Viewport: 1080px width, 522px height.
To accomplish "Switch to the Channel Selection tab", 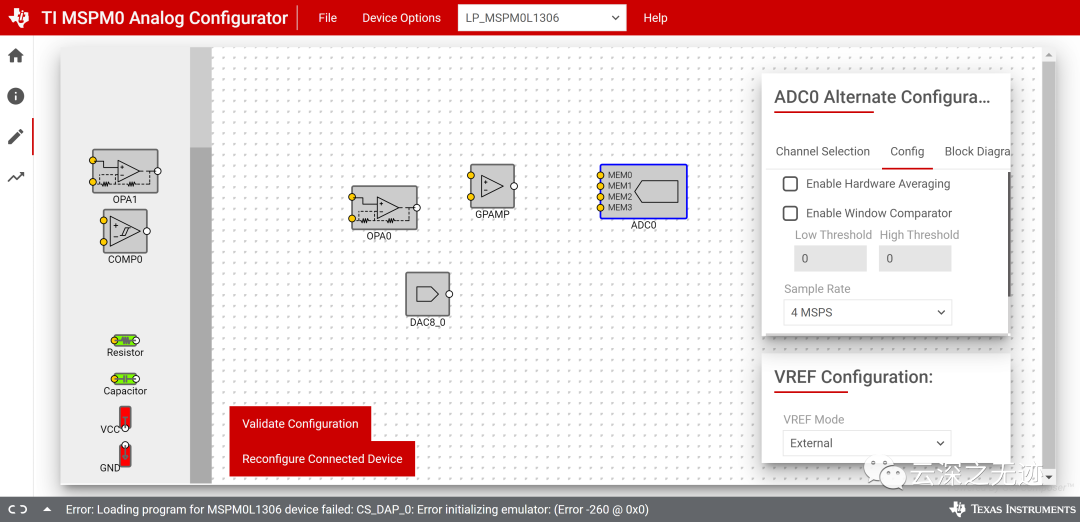I will click(822, 152).
